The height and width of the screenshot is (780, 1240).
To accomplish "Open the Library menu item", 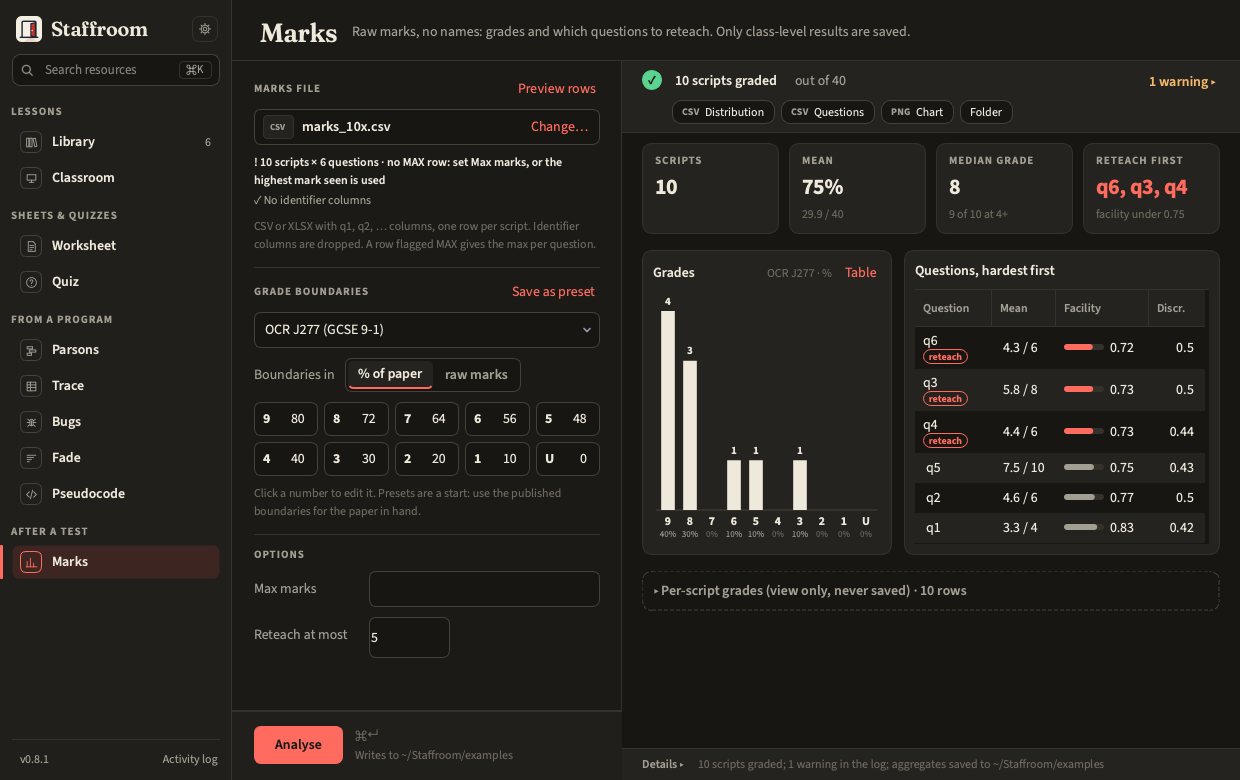I will [116, 142].
